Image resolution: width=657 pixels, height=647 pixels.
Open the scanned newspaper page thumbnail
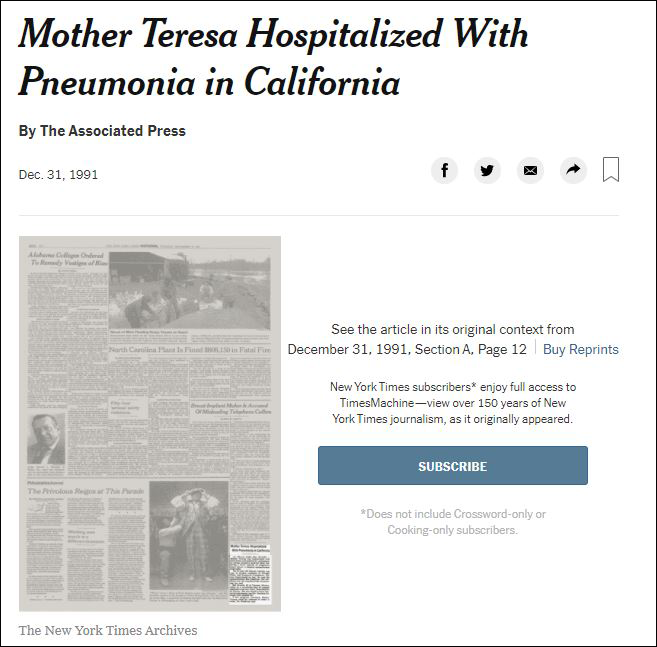point(150,423)
